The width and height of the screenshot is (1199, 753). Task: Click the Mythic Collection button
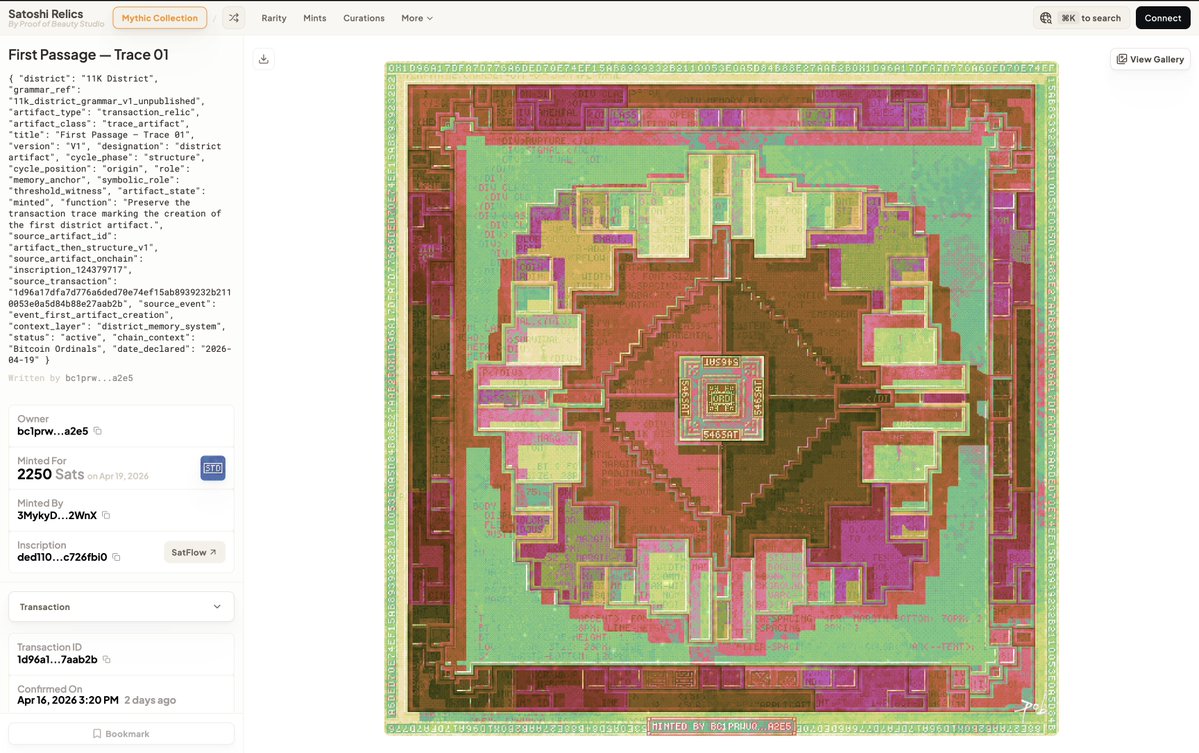pyautogui.click(x=160, y=18)
